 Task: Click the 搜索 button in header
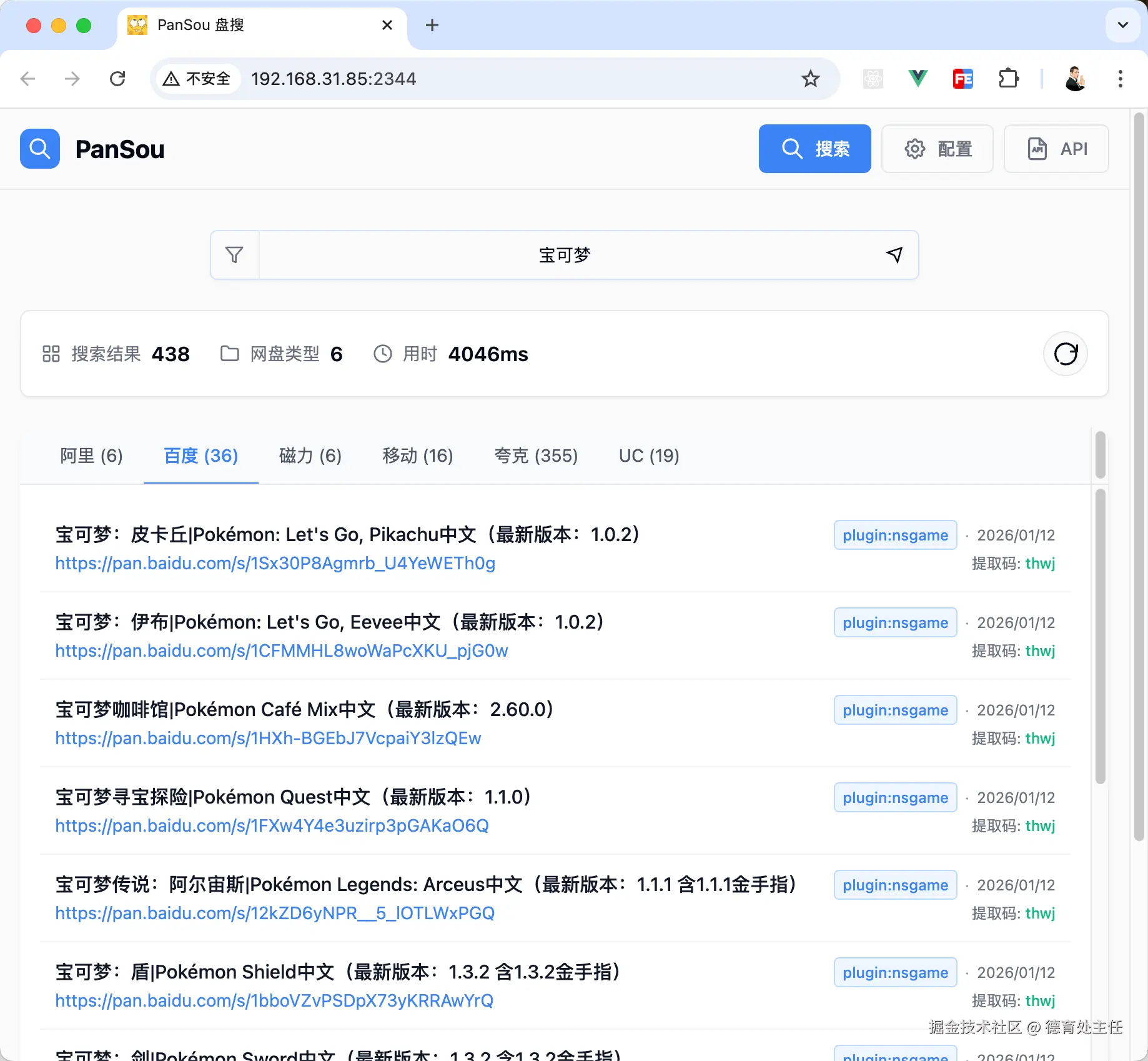814,149
